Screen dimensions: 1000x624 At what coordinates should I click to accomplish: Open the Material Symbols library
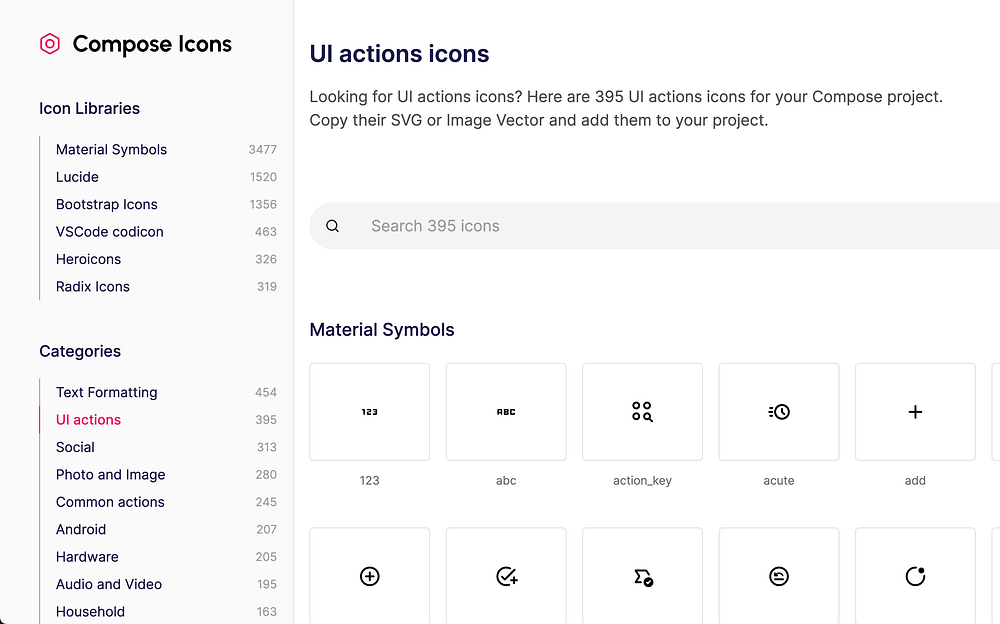tap(112, 149)
